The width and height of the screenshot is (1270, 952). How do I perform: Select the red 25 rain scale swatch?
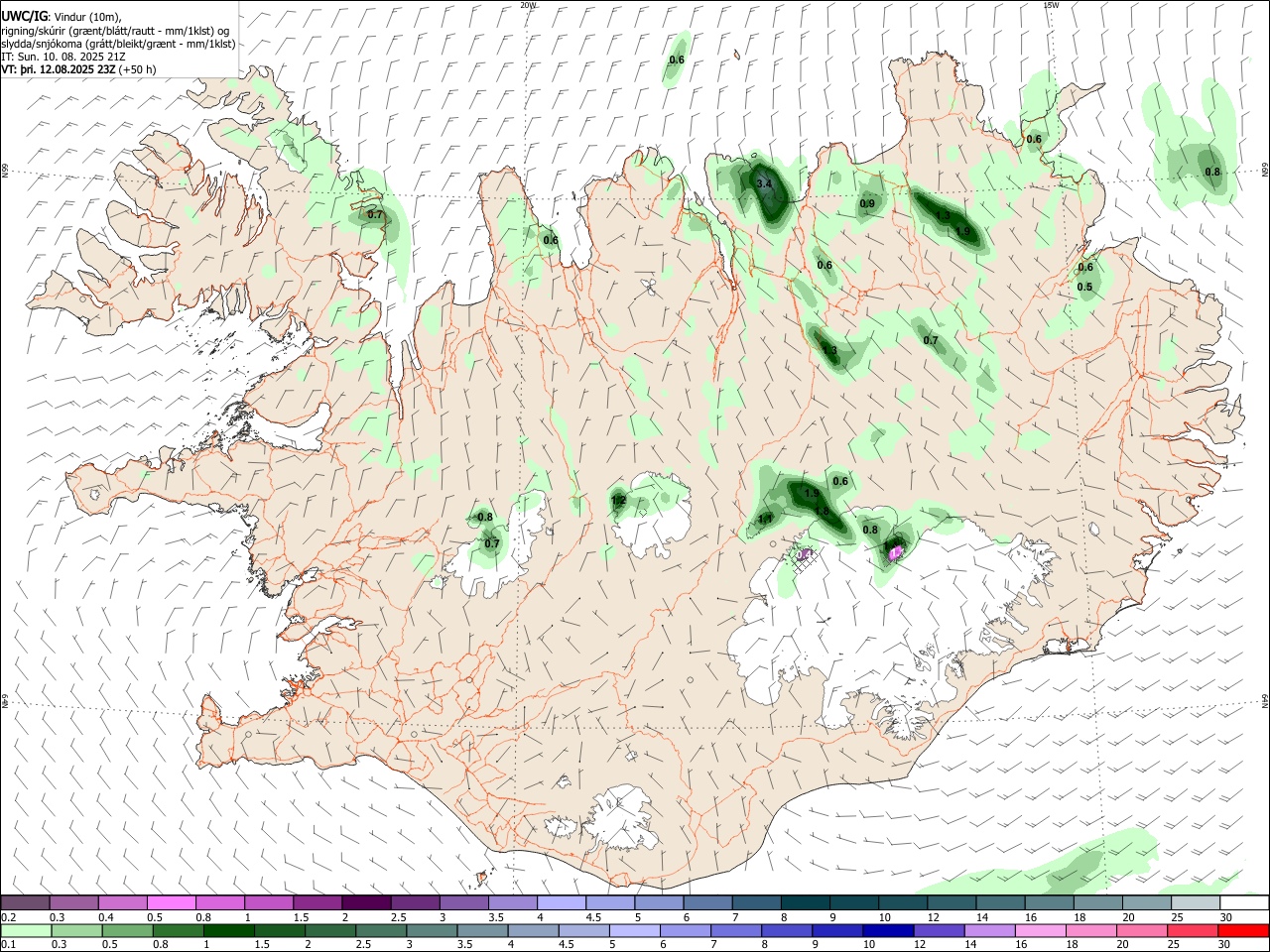[1191, 931]
